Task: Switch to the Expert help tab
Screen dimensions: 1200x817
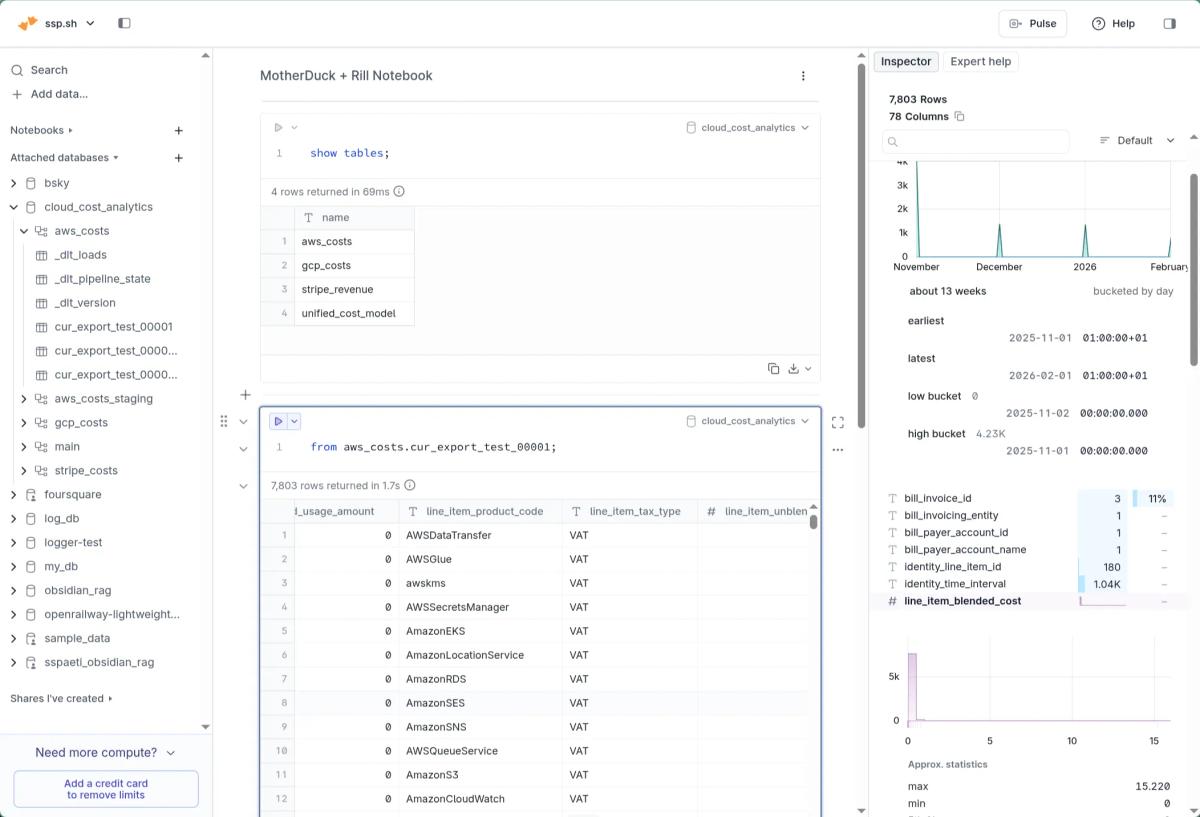Action: click(x=980, y=62)
